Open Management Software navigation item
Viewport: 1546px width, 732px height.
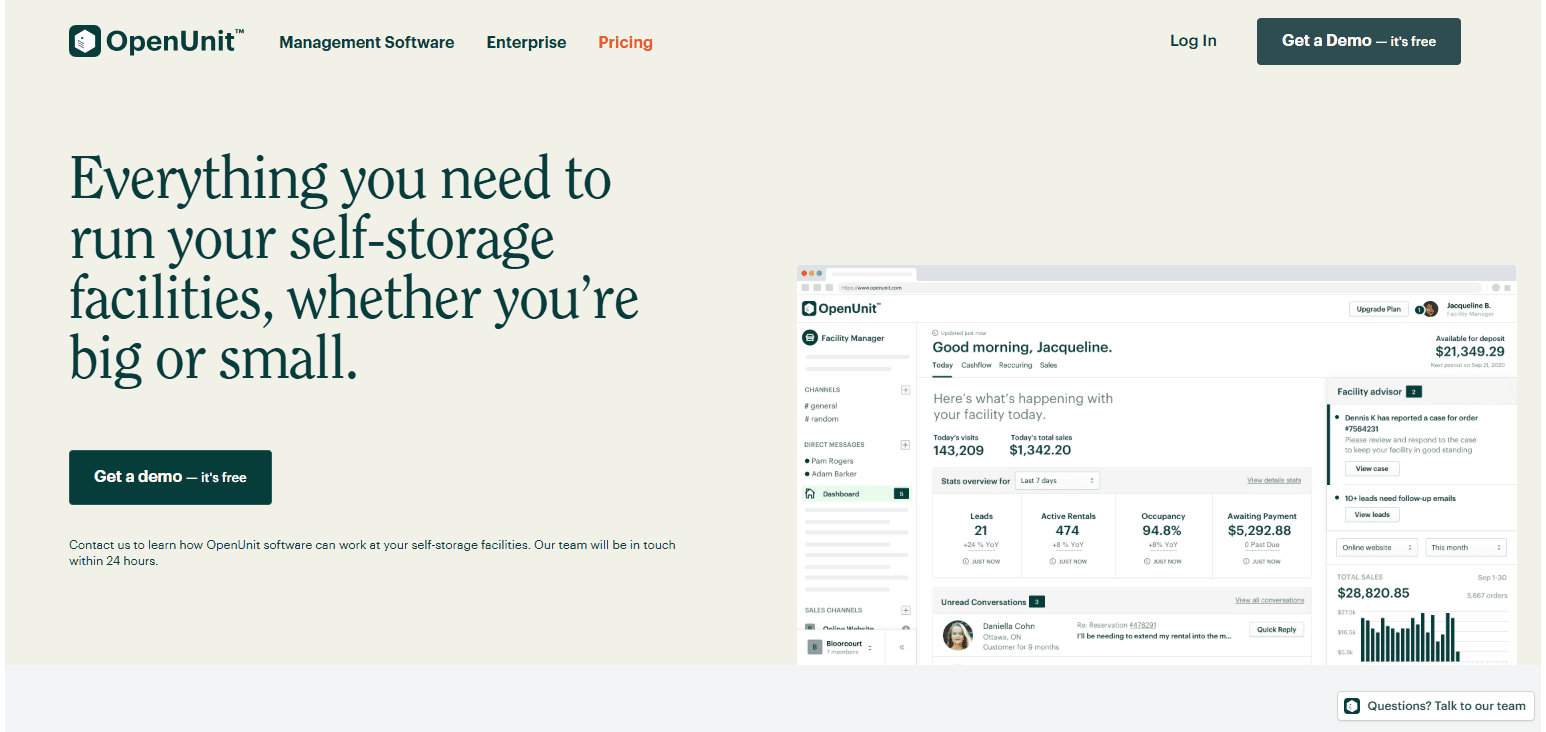click(367, 42)
